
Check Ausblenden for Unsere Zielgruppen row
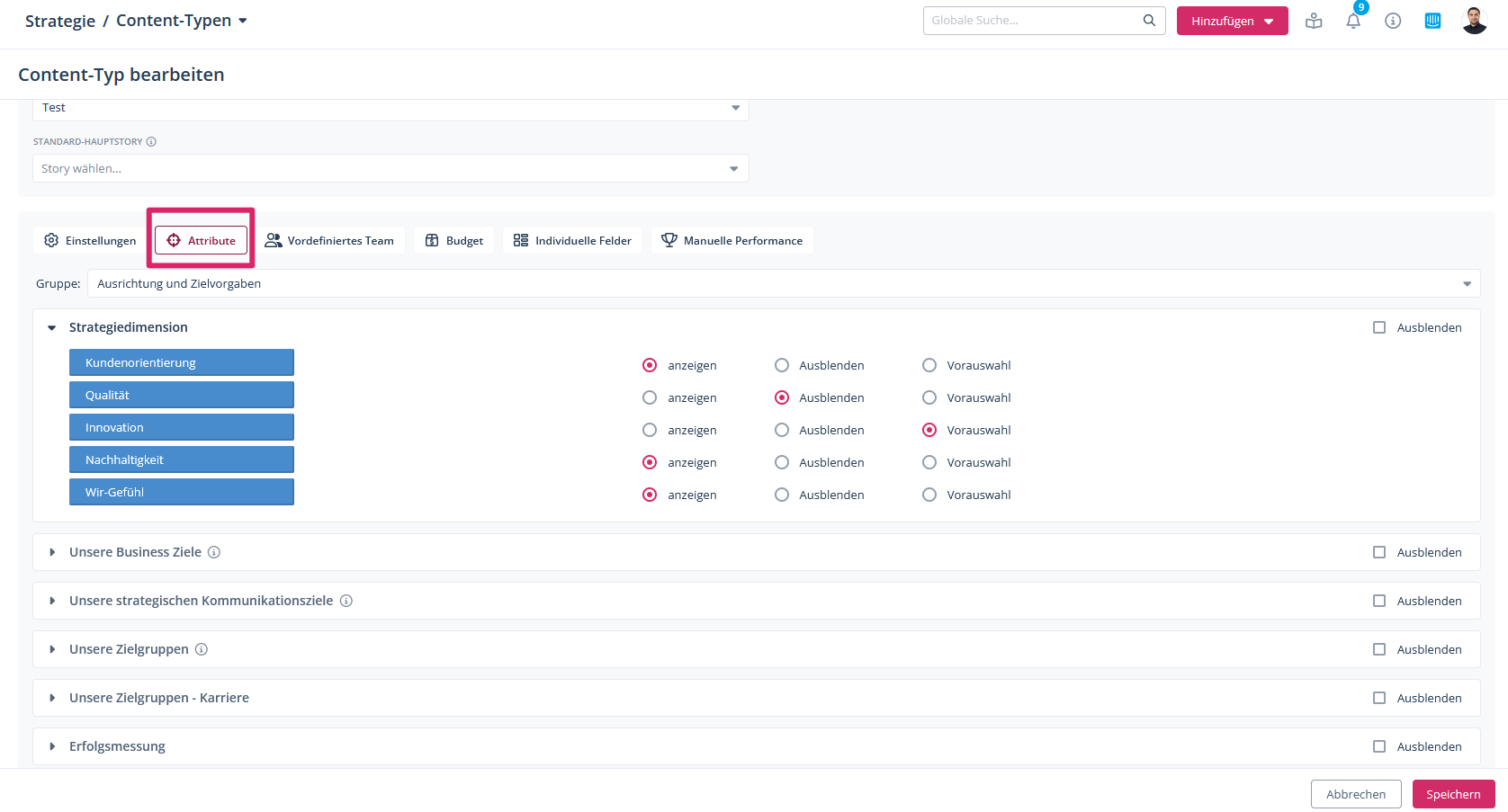[x=1379, y=649]
